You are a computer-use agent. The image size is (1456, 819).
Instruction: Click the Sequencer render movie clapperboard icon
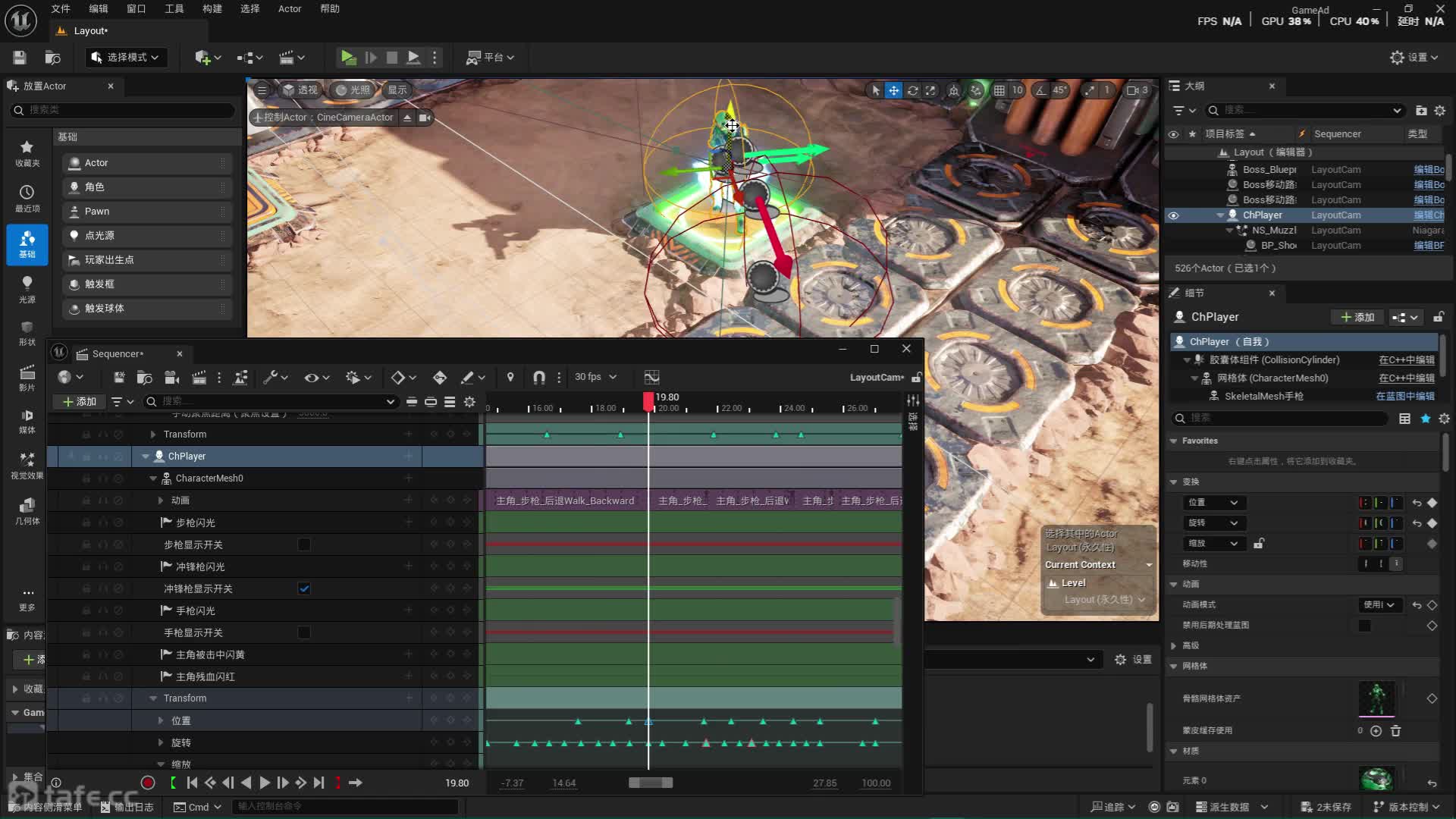(199, 377)
